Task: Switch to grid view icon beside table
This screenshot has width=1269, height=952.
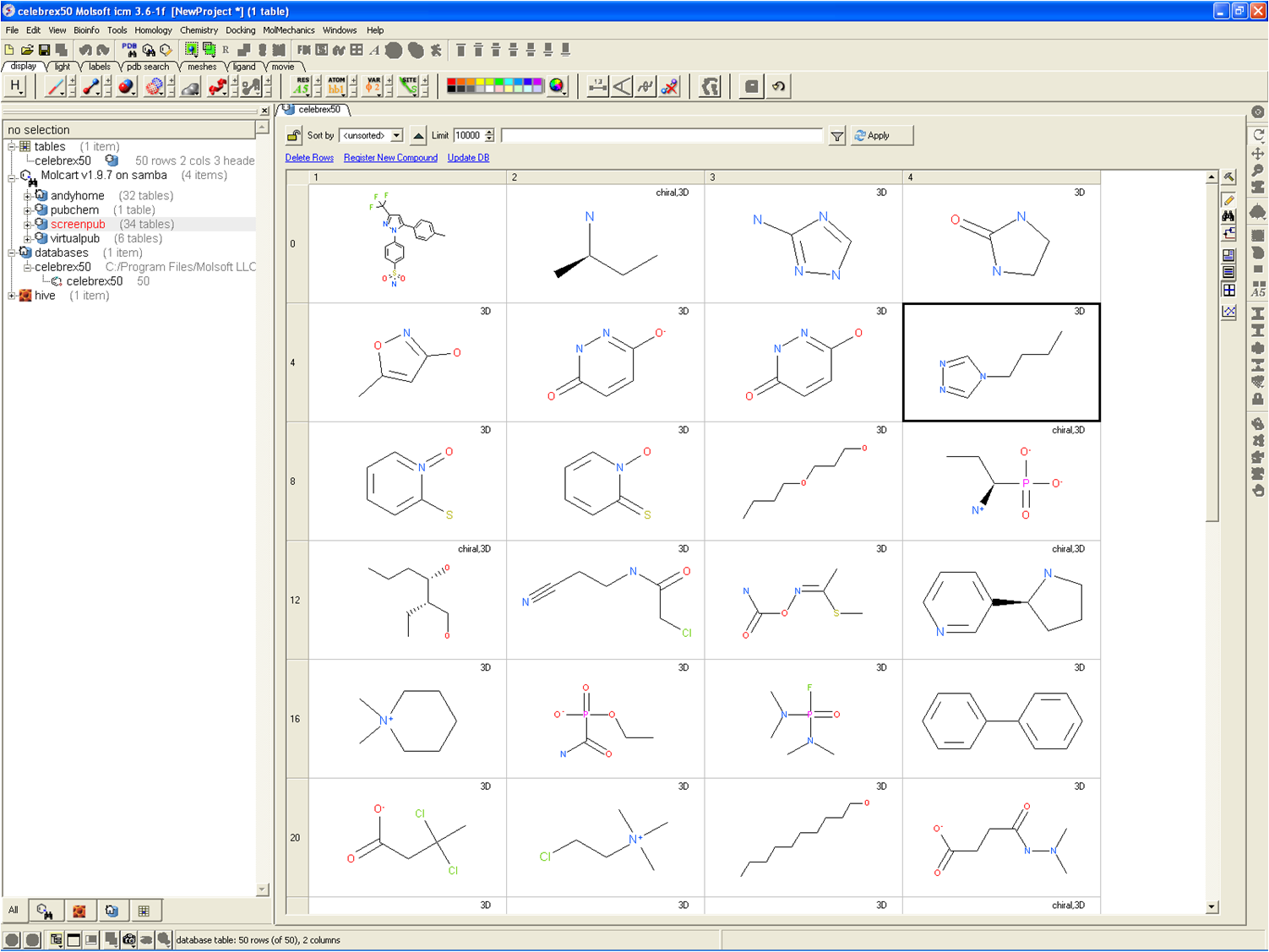Action: pyautogui.click(x=1229, y=291)
